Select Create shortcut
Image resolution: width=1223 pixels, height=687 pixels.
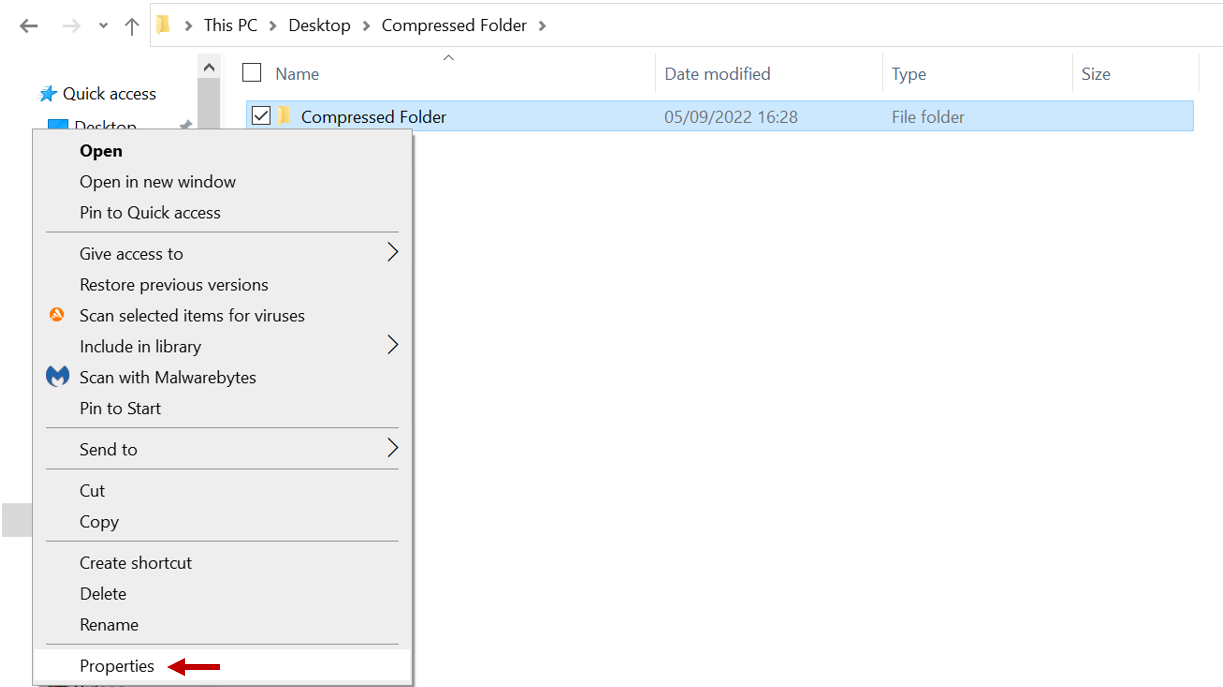(222, 563)
